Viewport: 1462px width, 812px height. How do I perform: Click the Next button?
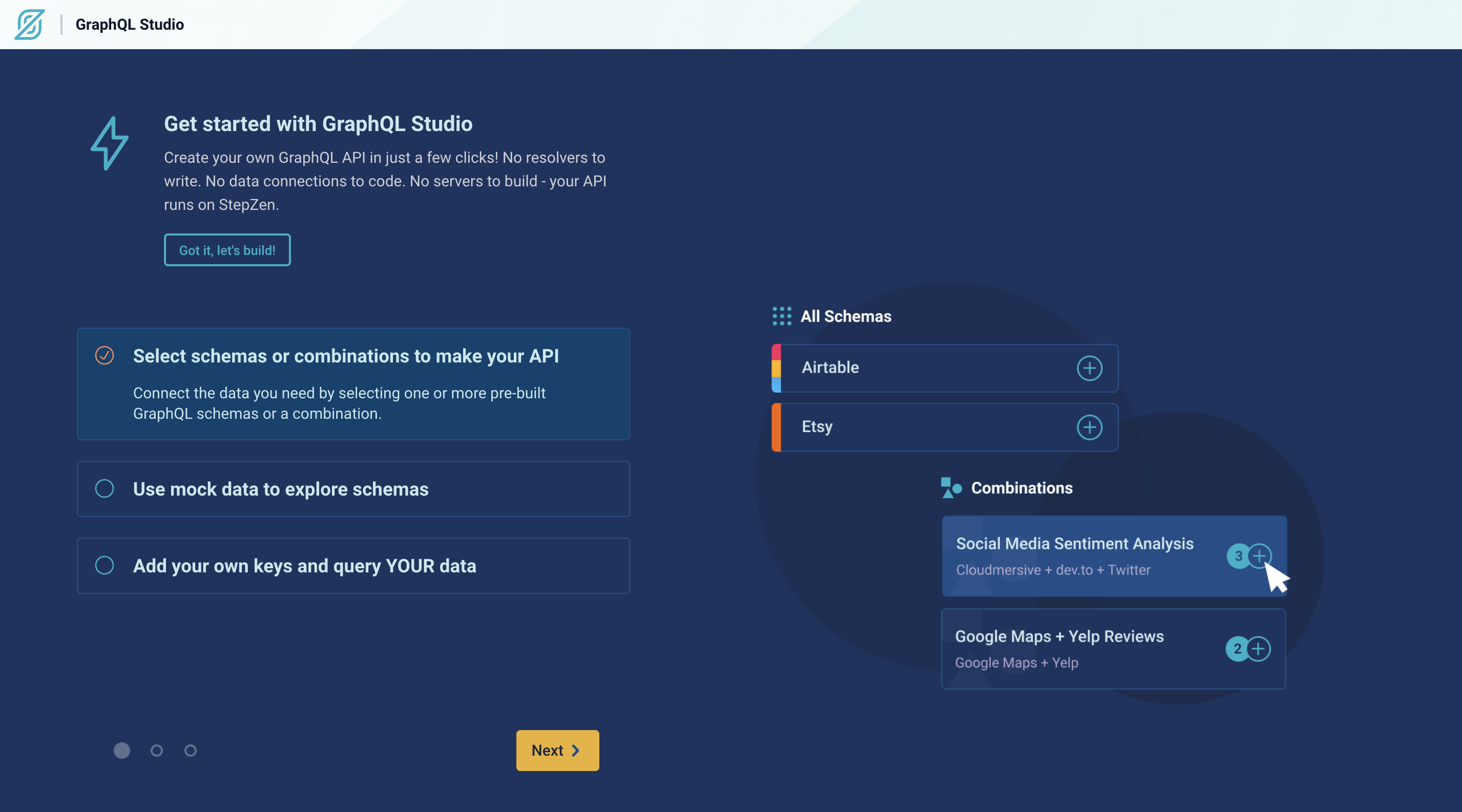[x=557, y=750]
